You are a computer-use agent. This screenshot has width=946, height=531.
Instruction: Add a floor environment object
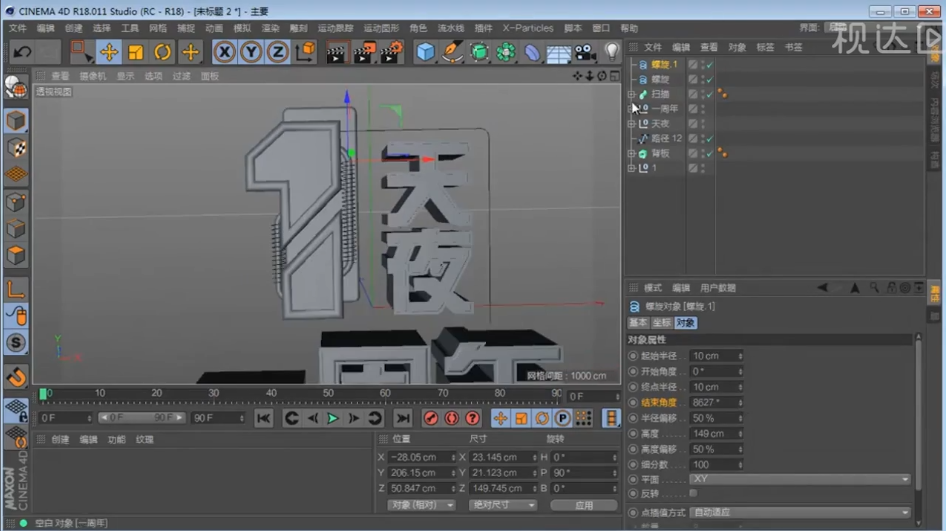click(x=559, y=53)
